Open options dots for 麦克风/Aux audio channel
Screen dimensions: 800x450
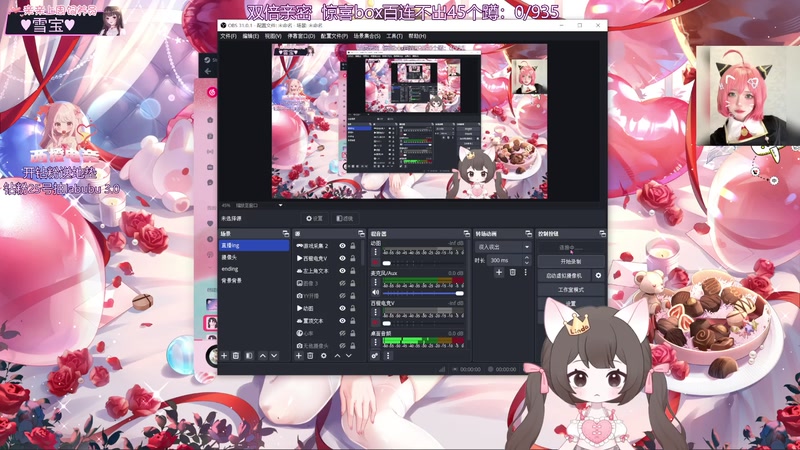pos(376,282)
